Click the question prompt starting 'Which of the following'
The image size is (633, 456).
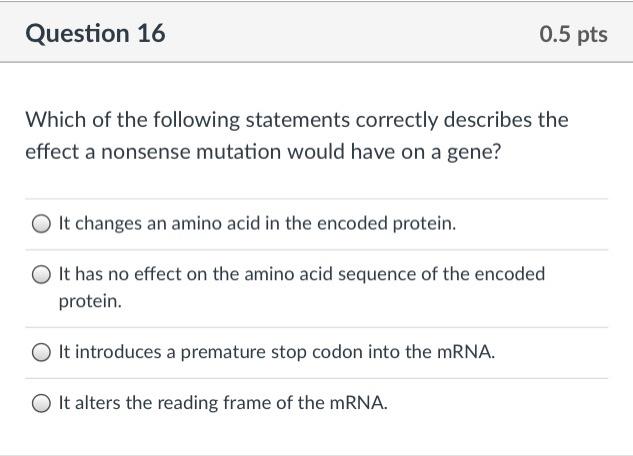[296, 120]
